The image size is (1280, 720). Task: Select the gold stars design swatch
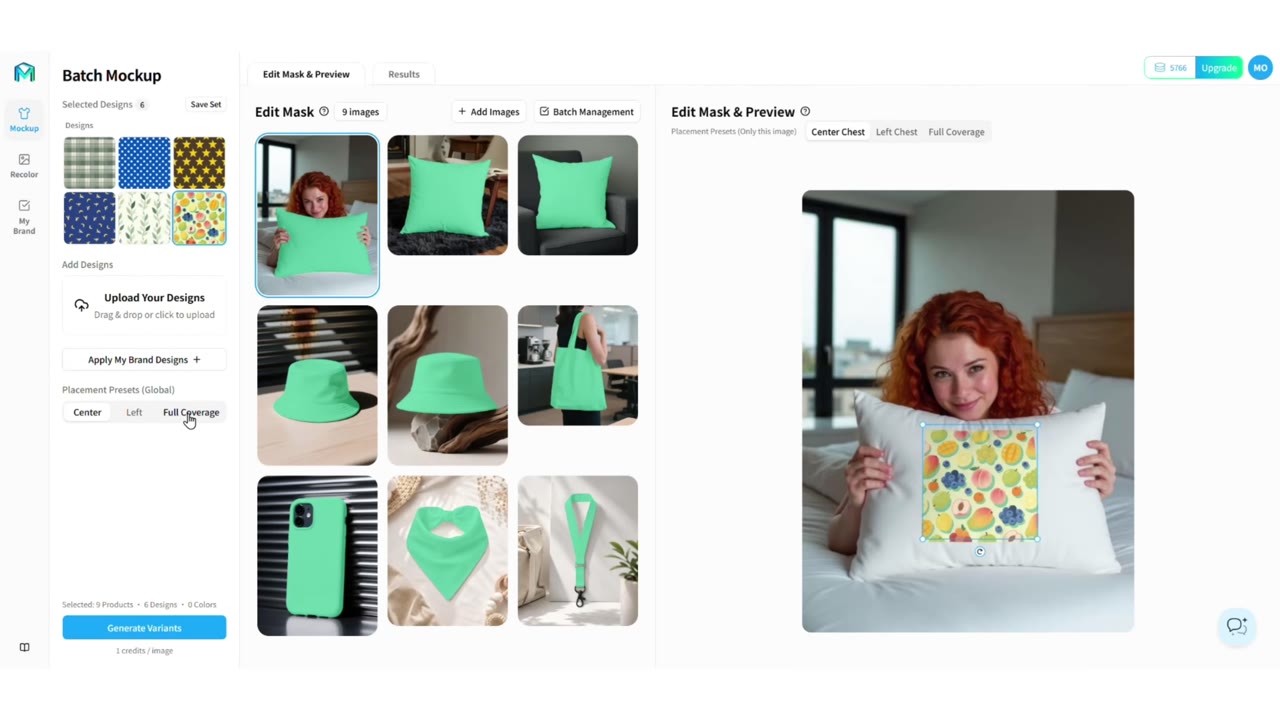tap(199, 163)
